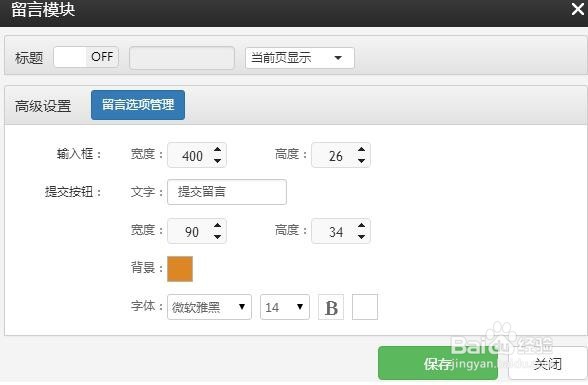Increase submit button width from 90
Viewport: 588px width, 385px height.
click(218, 226)
